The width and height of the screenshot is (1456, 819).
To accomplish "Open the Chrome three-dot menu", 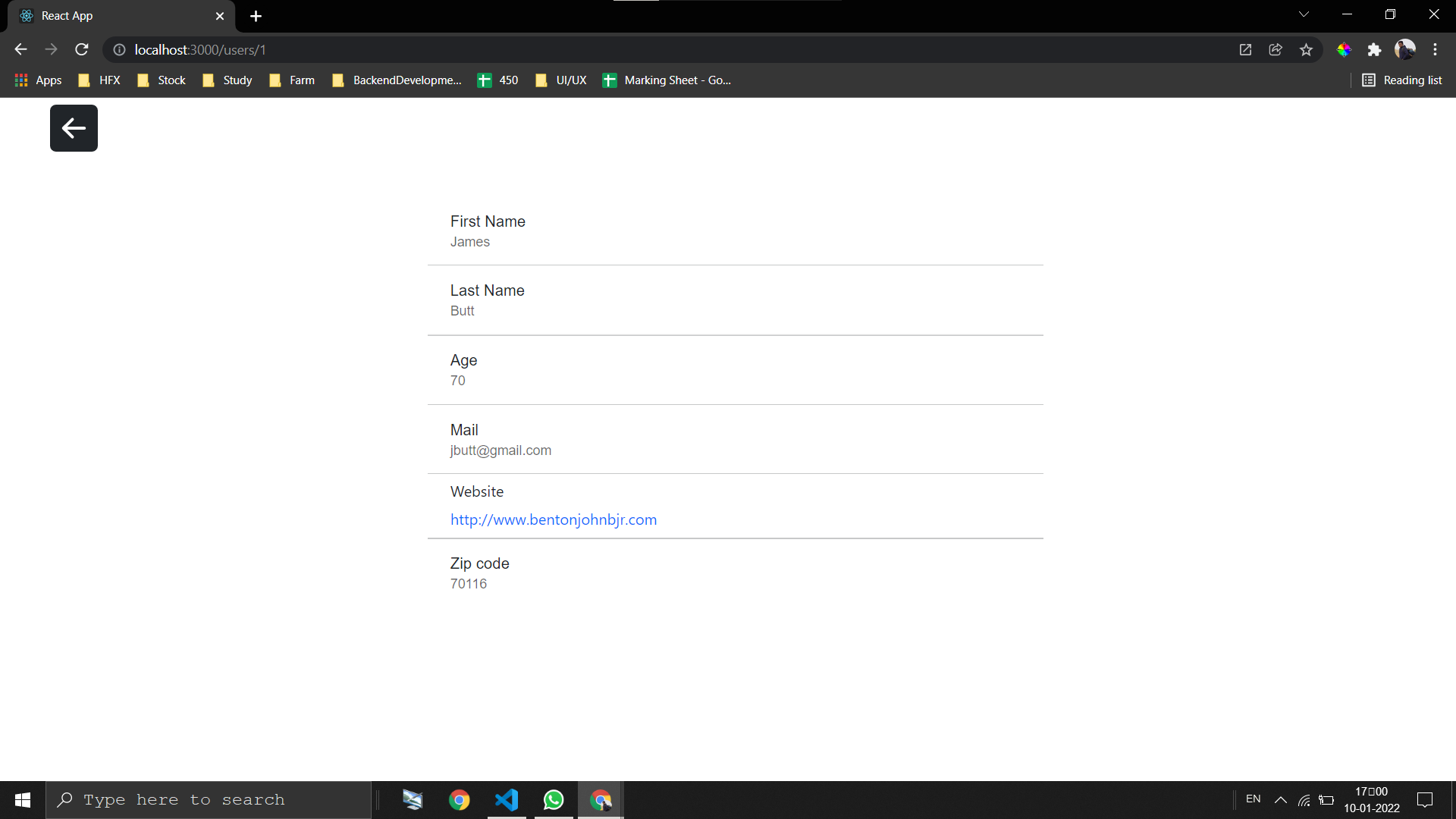I will [x=1436, y=49].
